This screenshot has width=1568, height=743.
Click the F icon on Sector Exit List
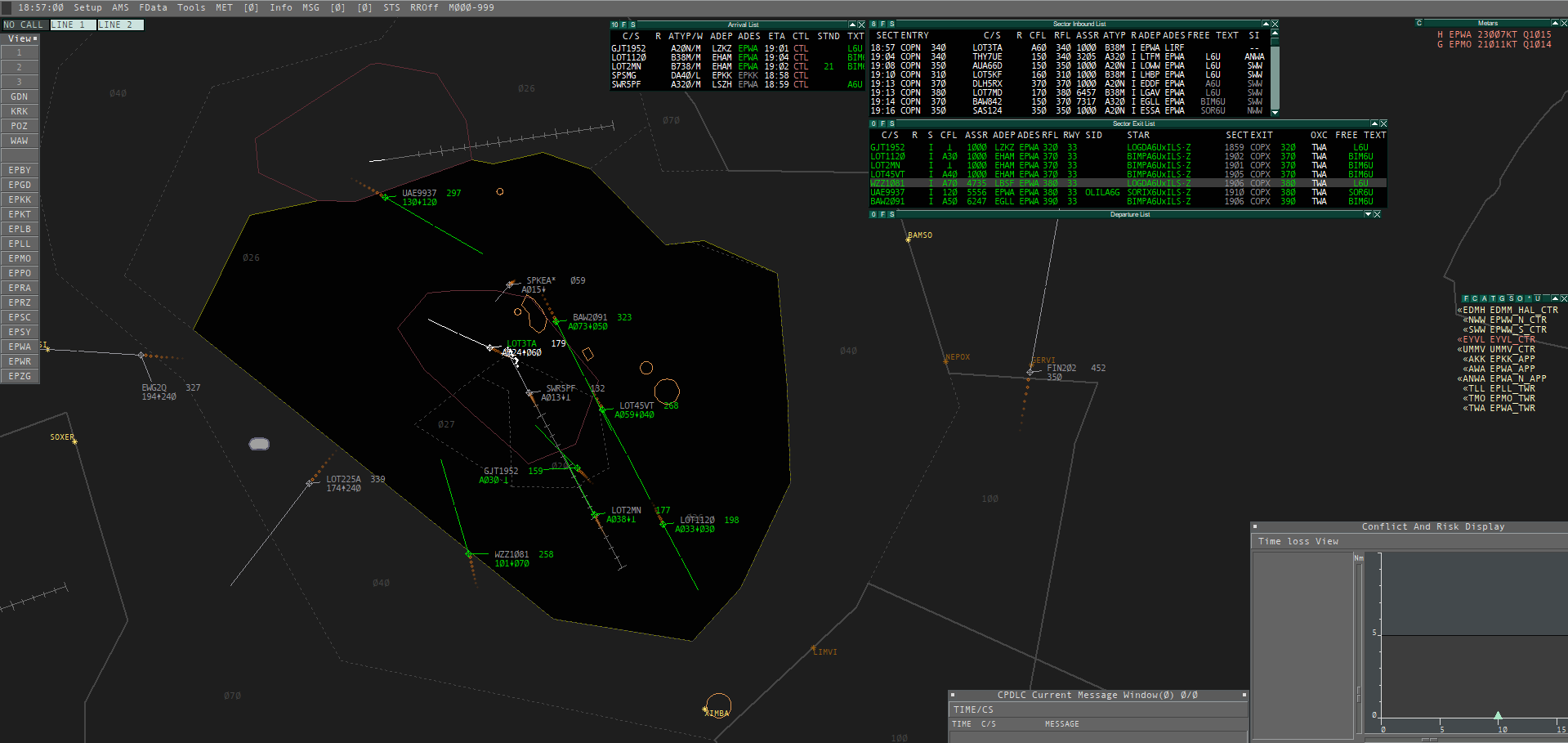(x=882, y=124)
